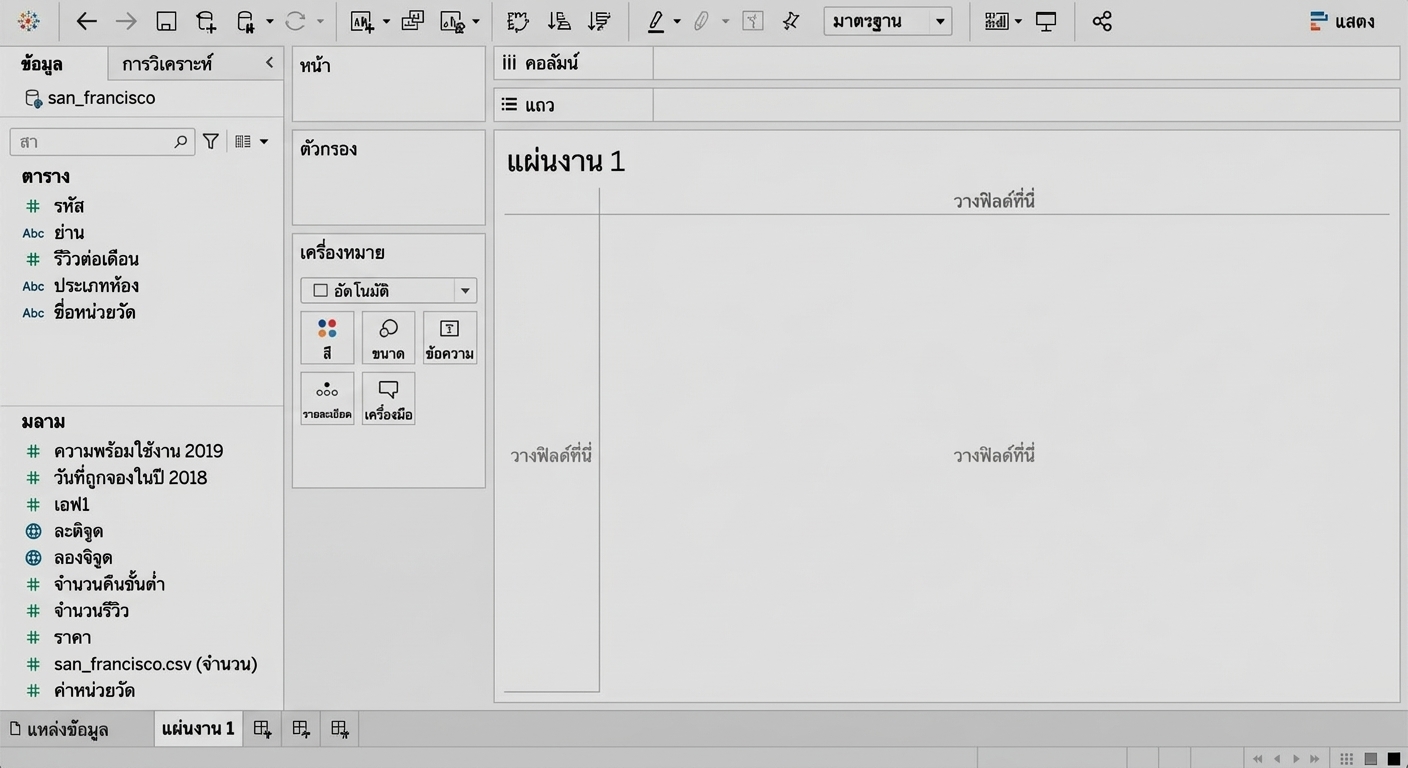Image resolution: width=1408 pixels, height=768 pixels.
Task: Sort ascending from toolbar
Action: pos(560,21)
